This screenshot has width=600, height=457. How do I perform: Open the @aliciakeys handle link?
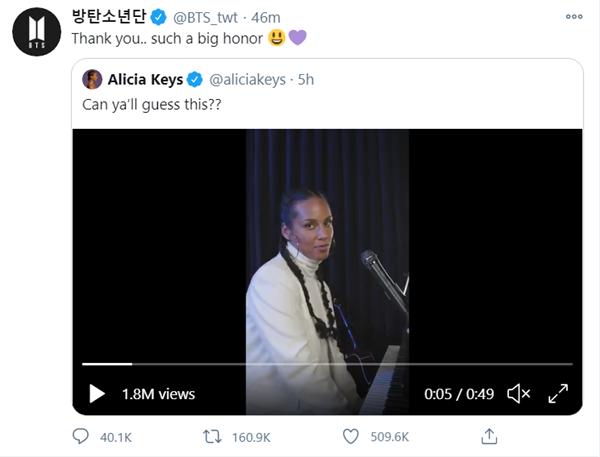(x=247, y=79)
